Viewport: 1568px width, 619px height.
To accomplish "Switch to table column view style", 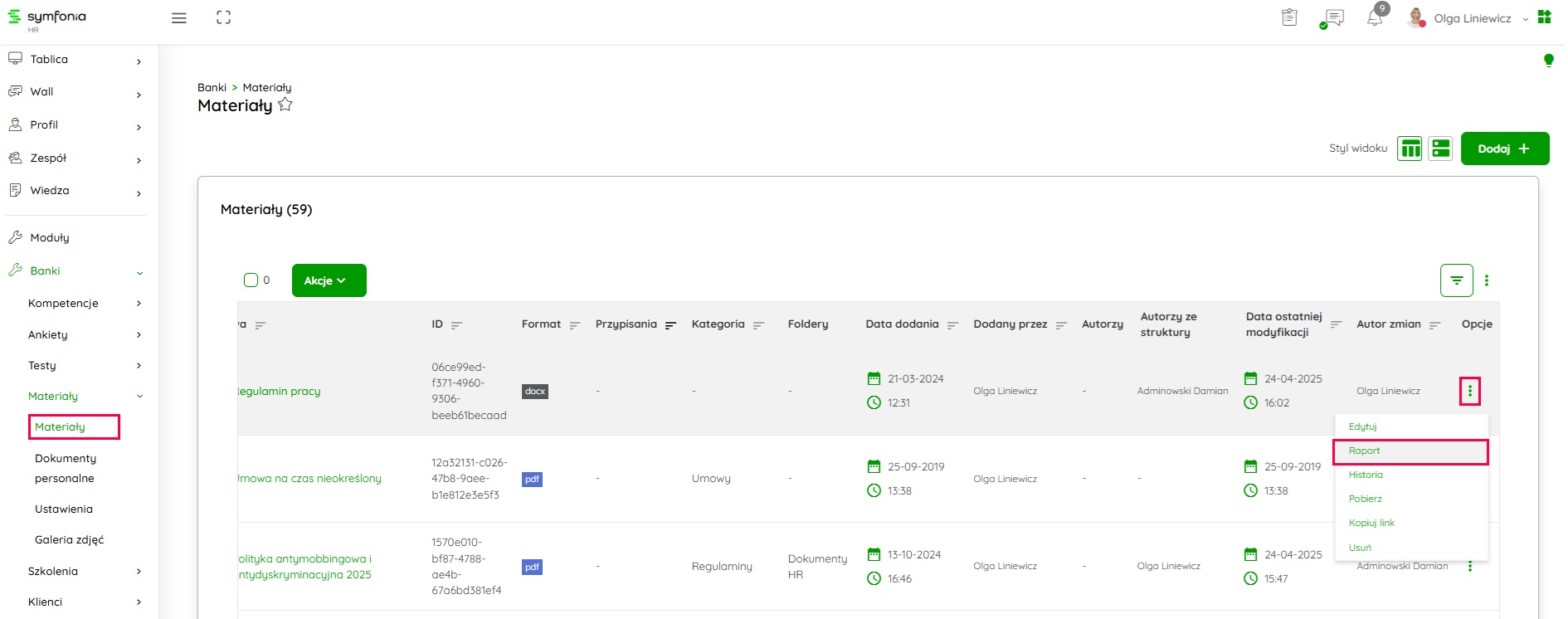I will (1410, 149).
